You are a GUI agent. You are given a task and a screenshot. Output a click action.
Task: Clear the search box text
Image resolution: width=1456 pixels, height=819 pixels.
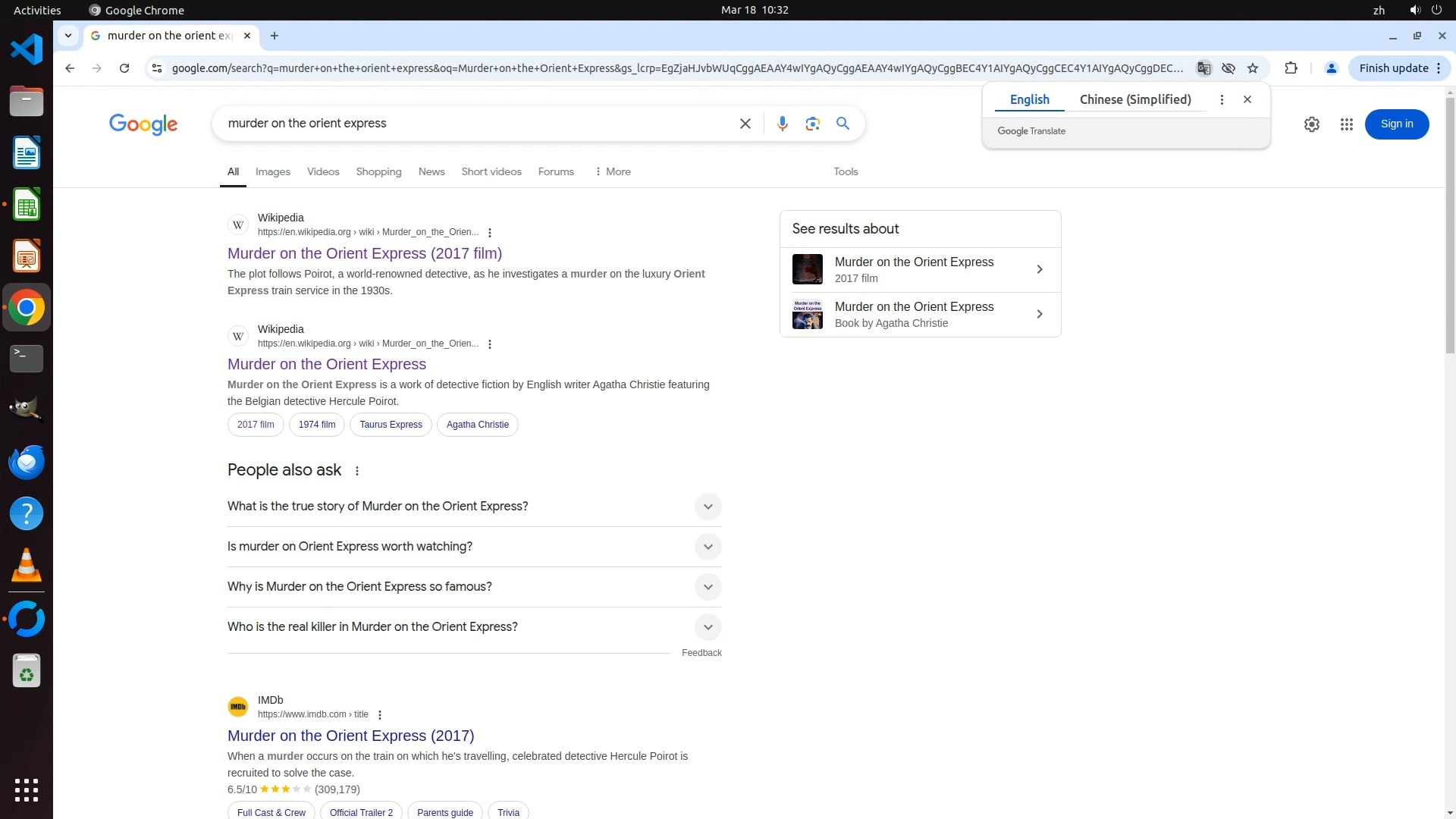pos(745,124)
